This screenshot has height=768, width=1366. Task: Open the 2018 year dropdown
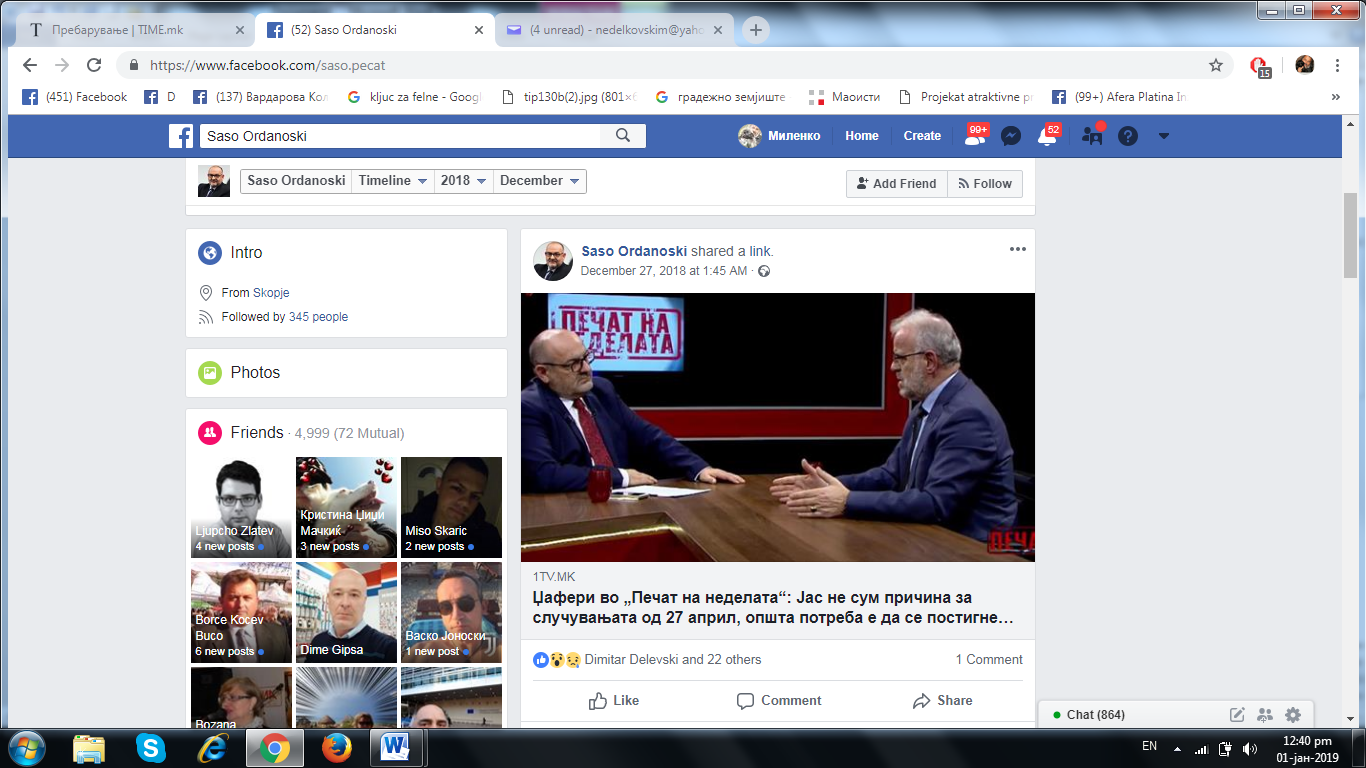pos(464,181)
